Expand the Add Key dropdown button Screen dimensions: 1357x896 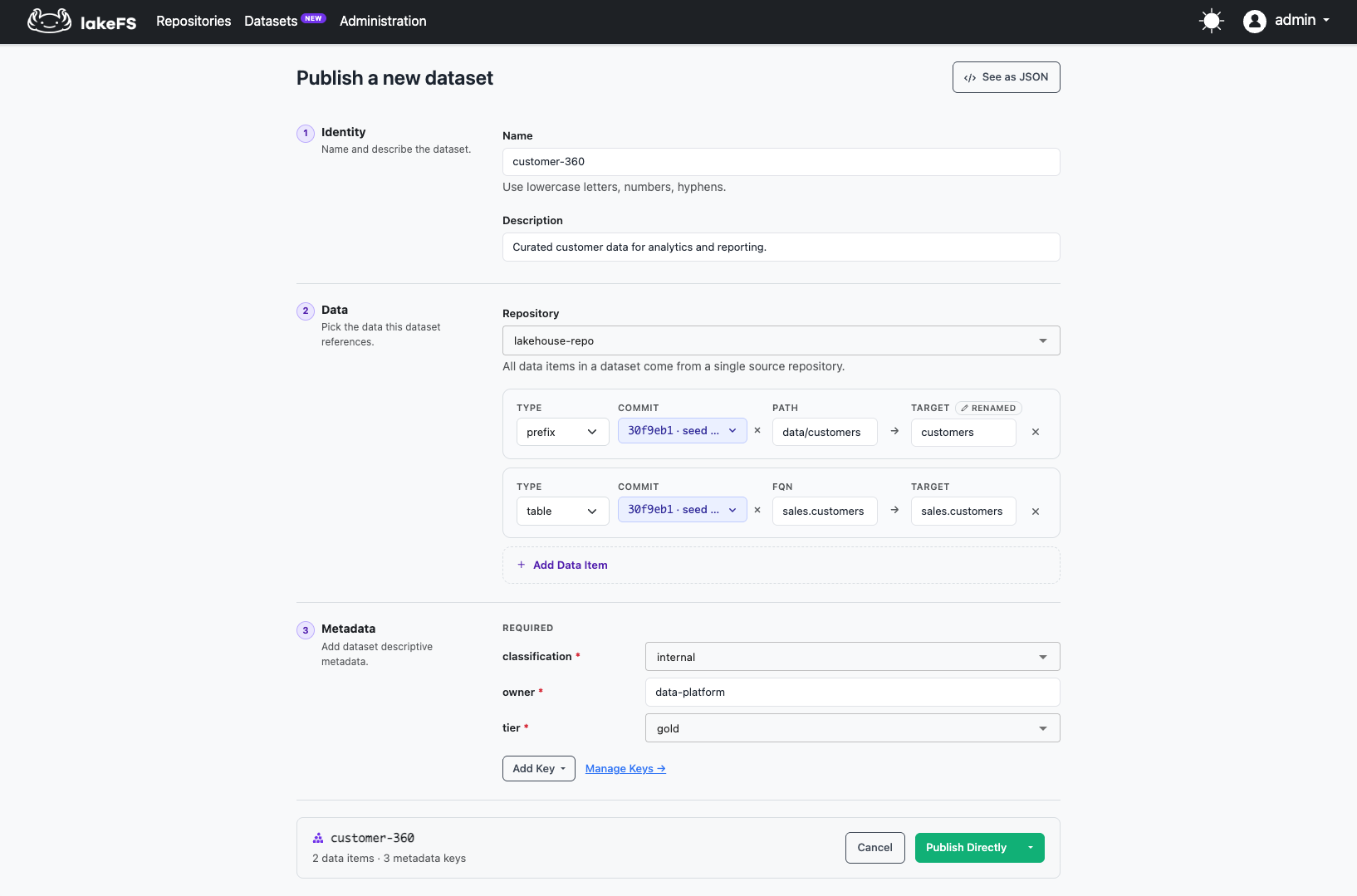539,769
